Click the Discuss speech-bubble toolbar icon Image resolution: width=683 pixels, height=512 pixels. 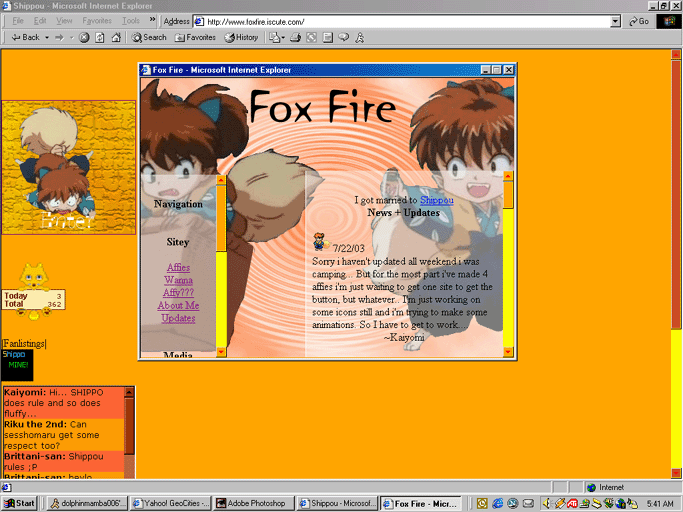tap(344, 37)
